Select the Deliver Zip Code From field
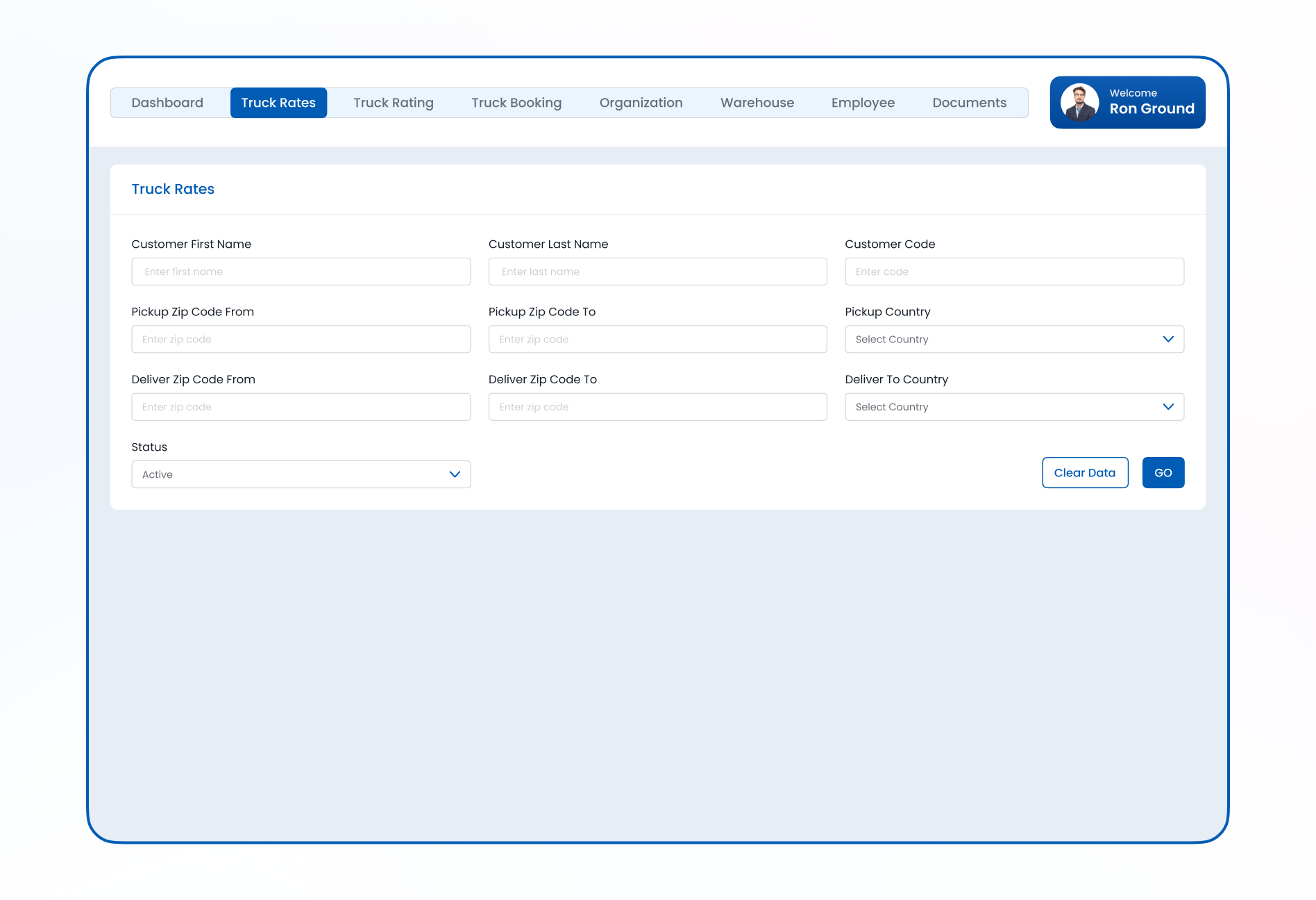The height and width of the screenshot is (900, 1316). 301,406
